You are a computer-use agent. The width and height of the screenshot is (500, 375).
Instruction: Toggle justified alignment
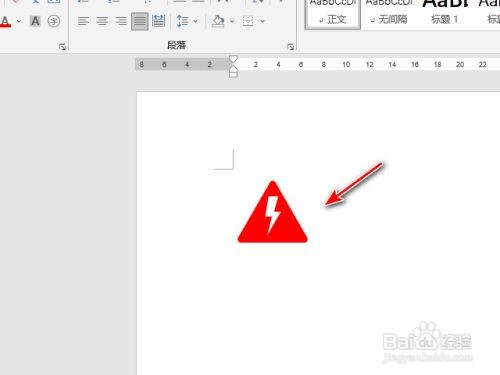click(140, 21)
